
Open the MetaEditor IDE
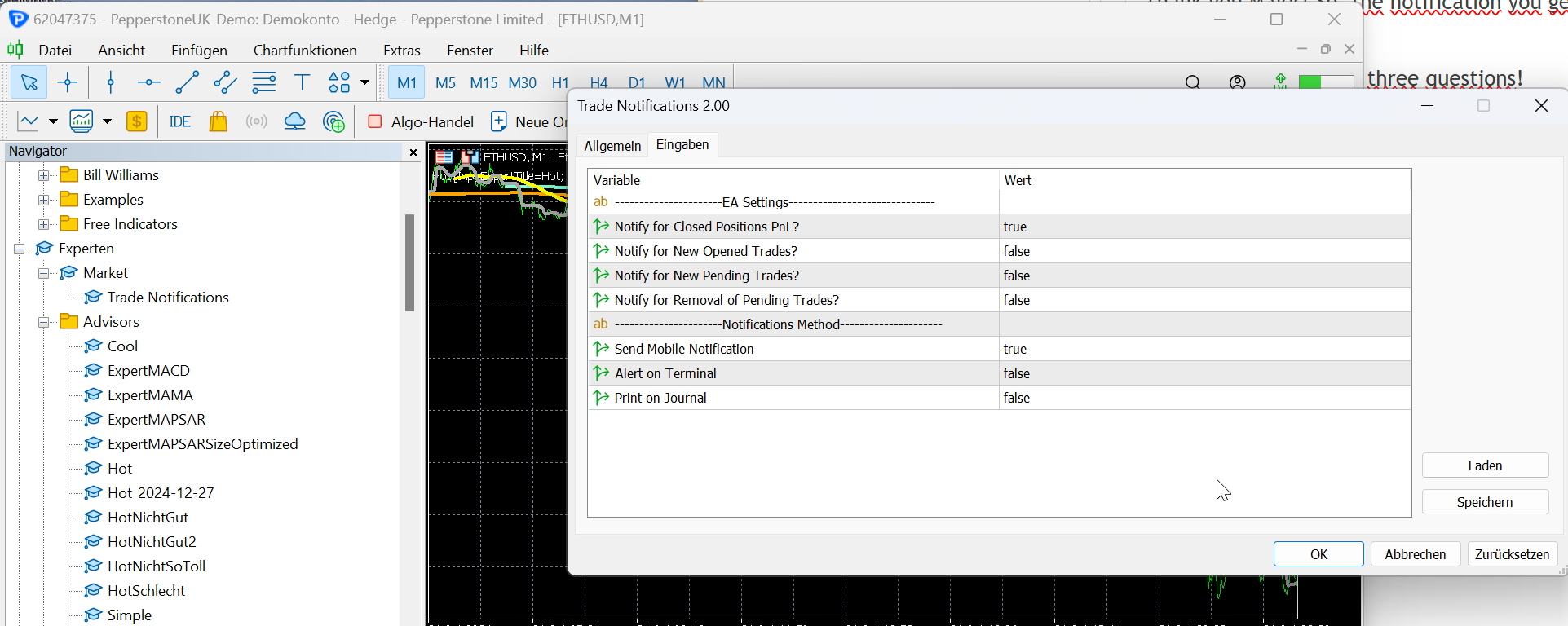point(179,121)
